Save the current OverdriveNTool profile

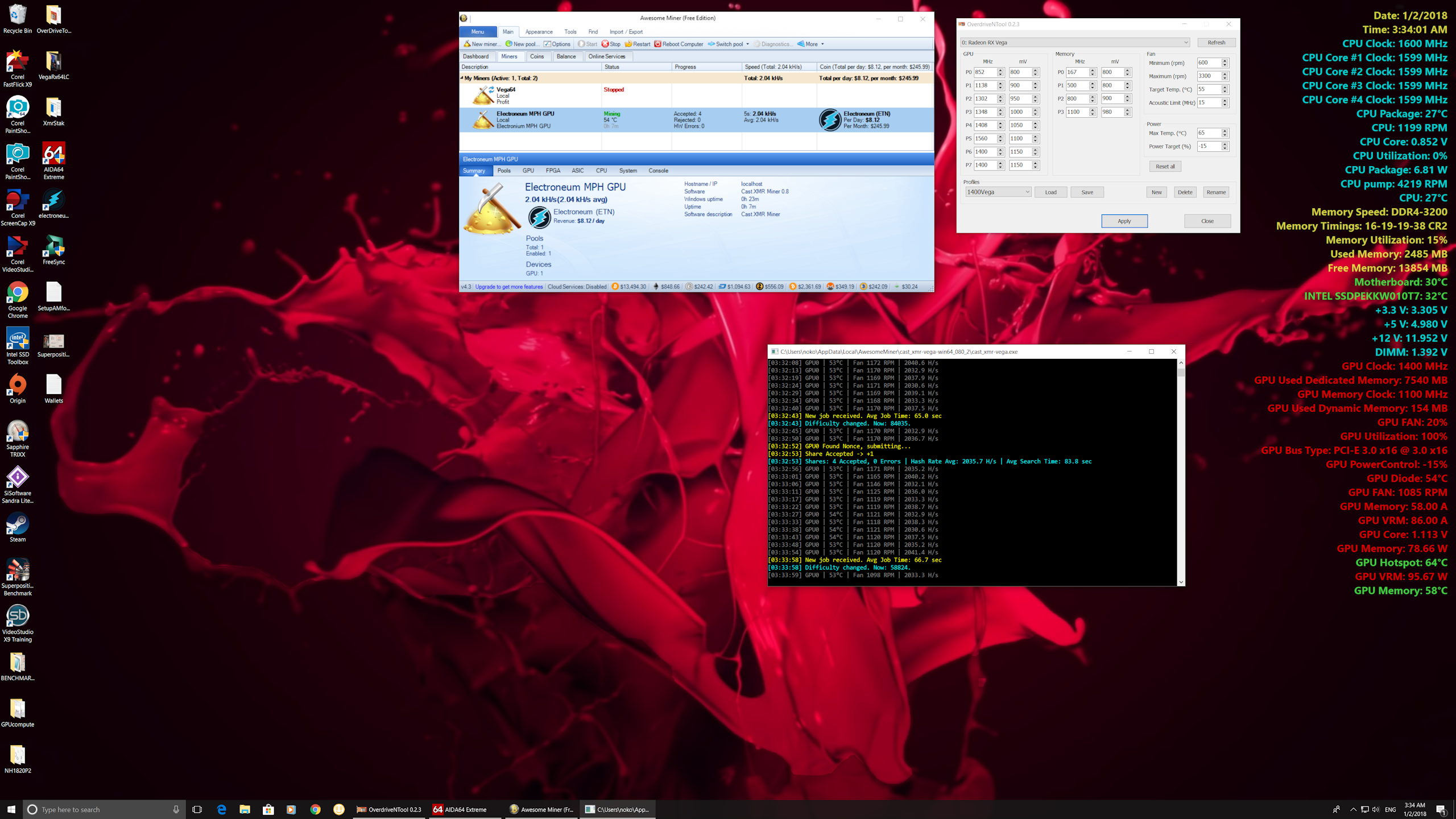1087,192
